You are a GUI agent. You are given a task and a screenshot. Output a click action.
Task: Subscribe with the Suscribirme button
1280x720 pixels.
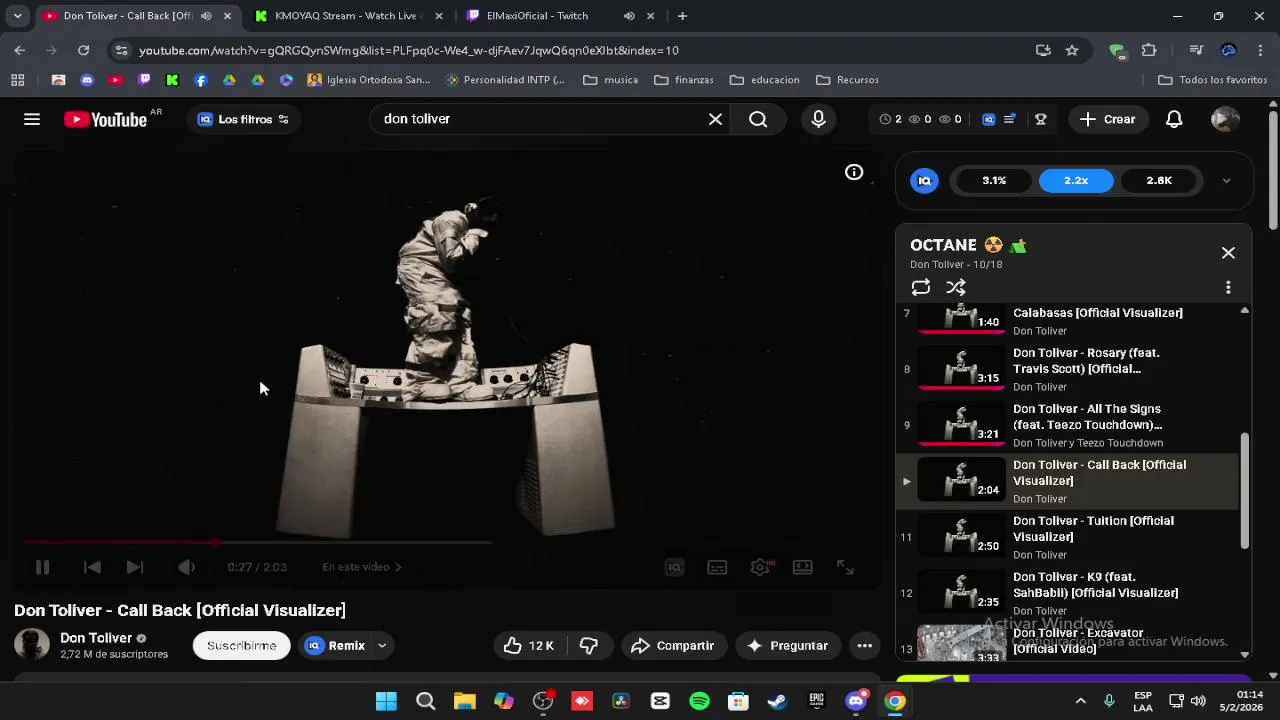(241, 645)
